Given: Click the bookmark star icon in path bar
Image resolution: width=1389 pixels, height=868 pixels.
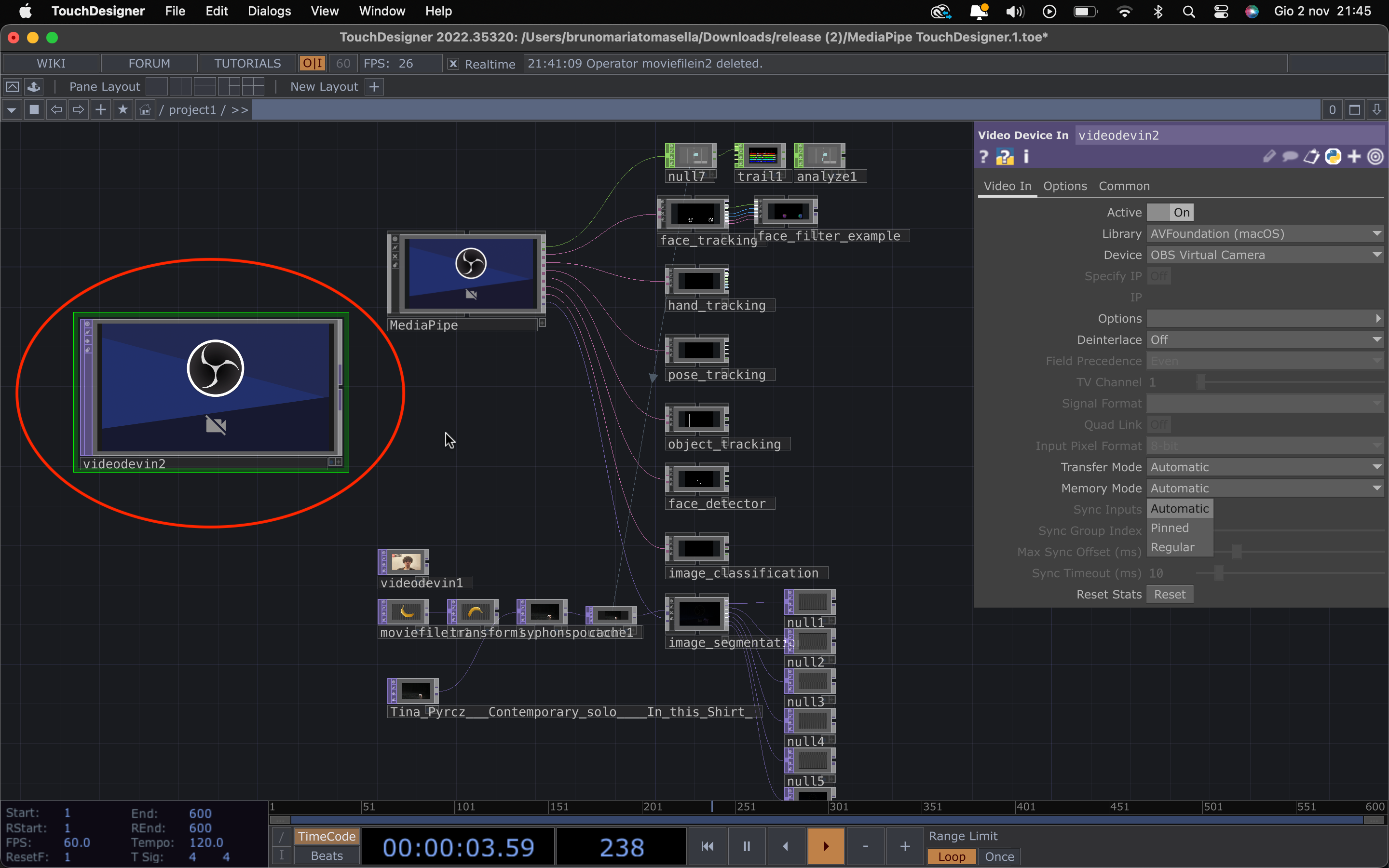Looking at the screenshot, I should 122,109.
